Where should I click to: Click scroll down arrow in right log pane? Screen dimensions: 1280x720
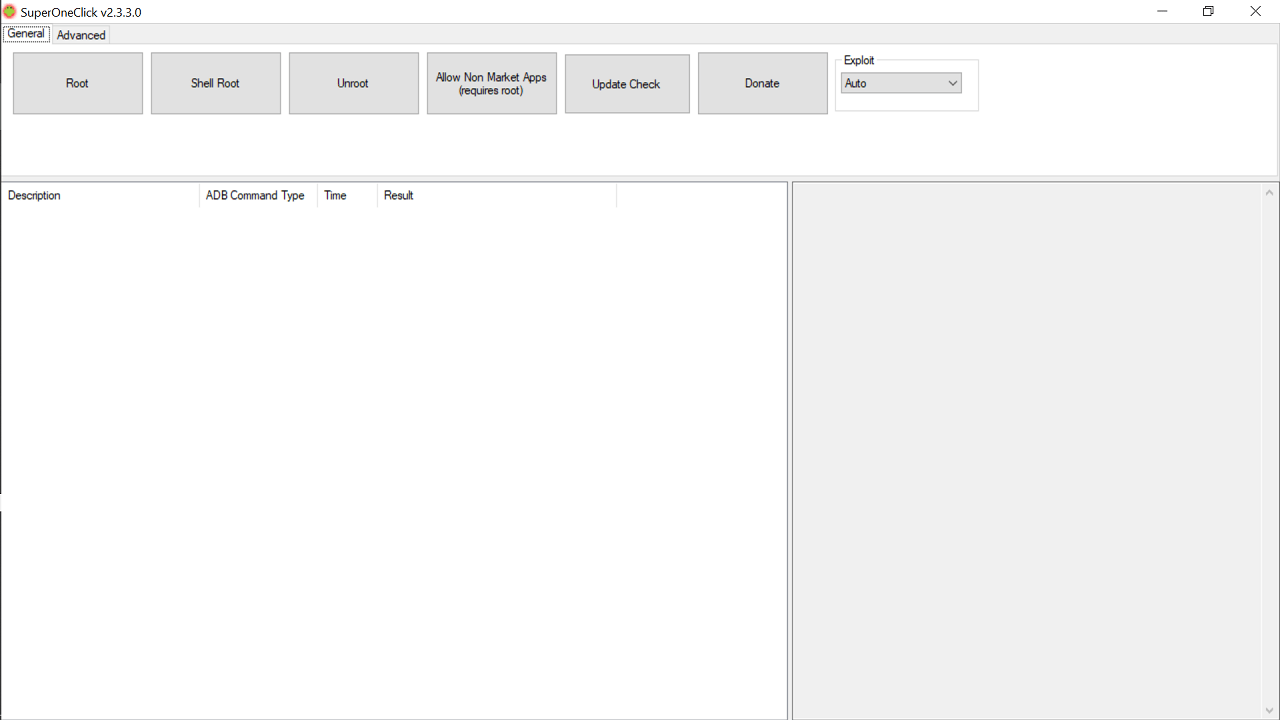pos(1270,710)
